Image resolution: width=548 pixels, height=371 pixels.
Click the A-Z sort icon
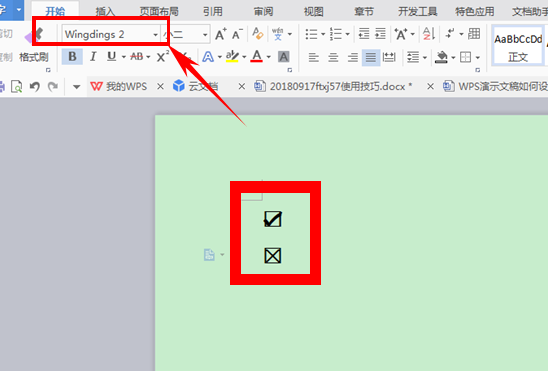tap(428, 34)
